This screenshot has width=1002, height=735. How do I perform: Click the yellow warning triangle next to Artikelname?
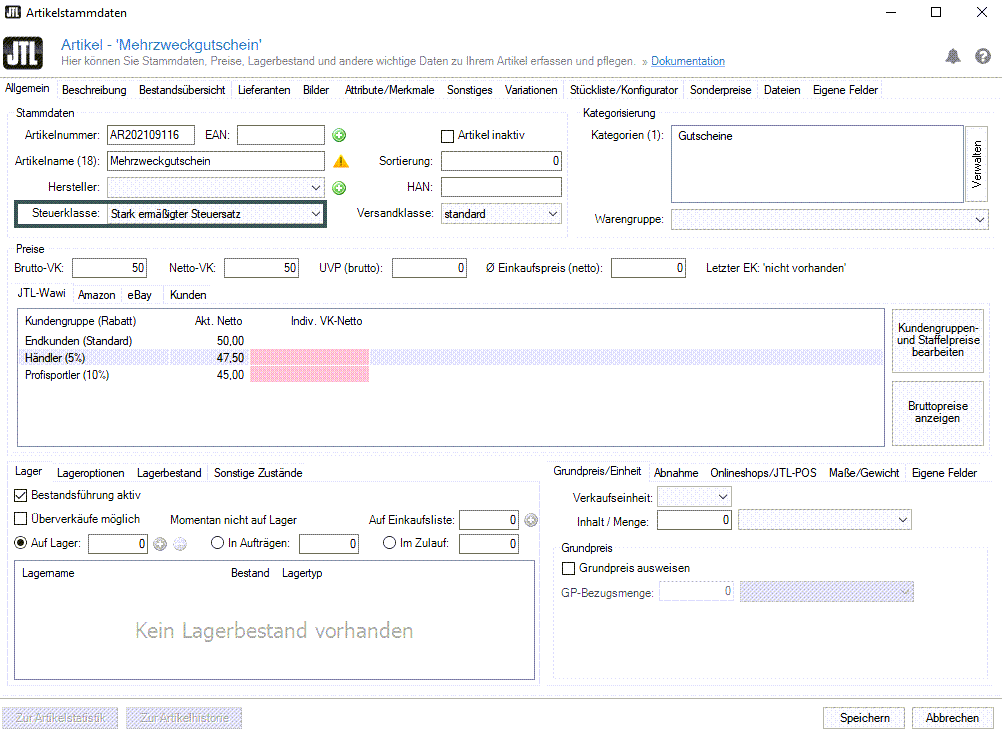pos(341,161)
